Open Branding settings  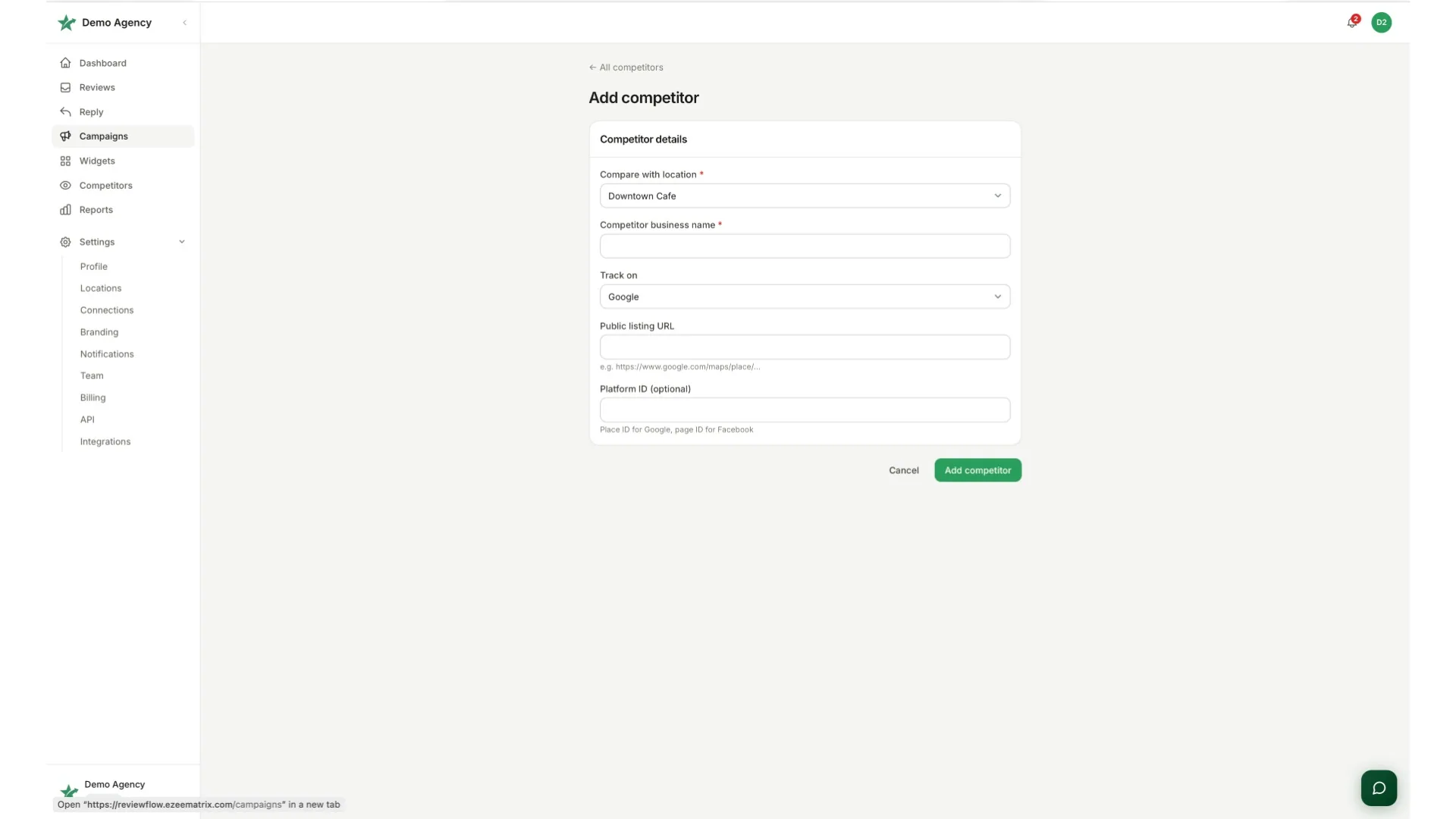point(99,332)
